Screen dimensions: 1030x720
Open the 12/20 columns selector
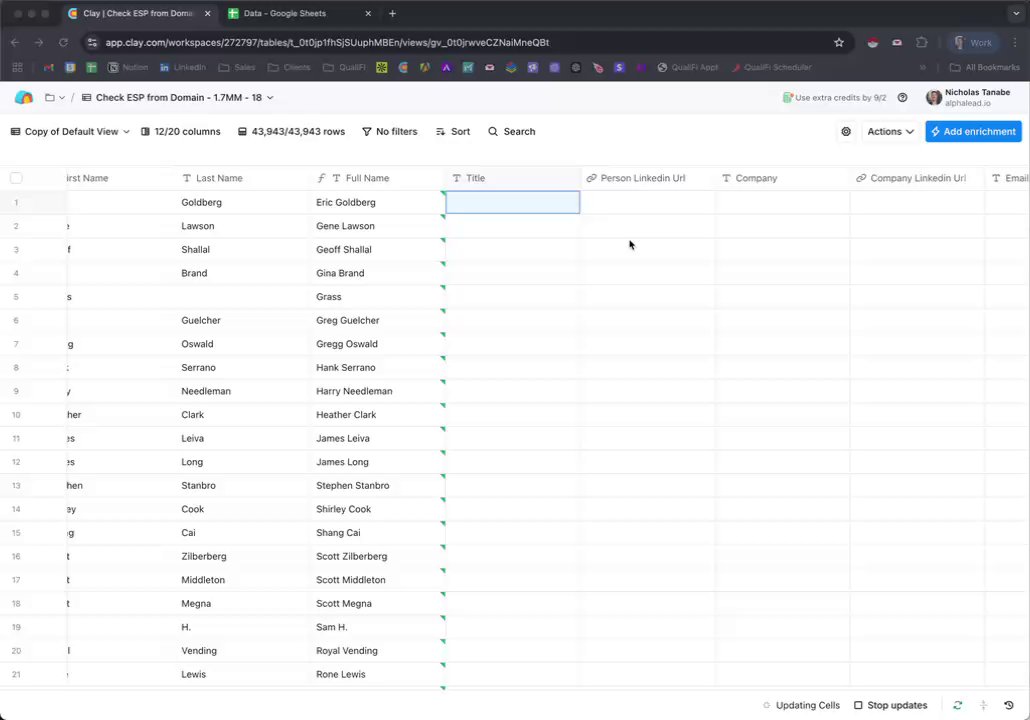[x=181, y=131]
